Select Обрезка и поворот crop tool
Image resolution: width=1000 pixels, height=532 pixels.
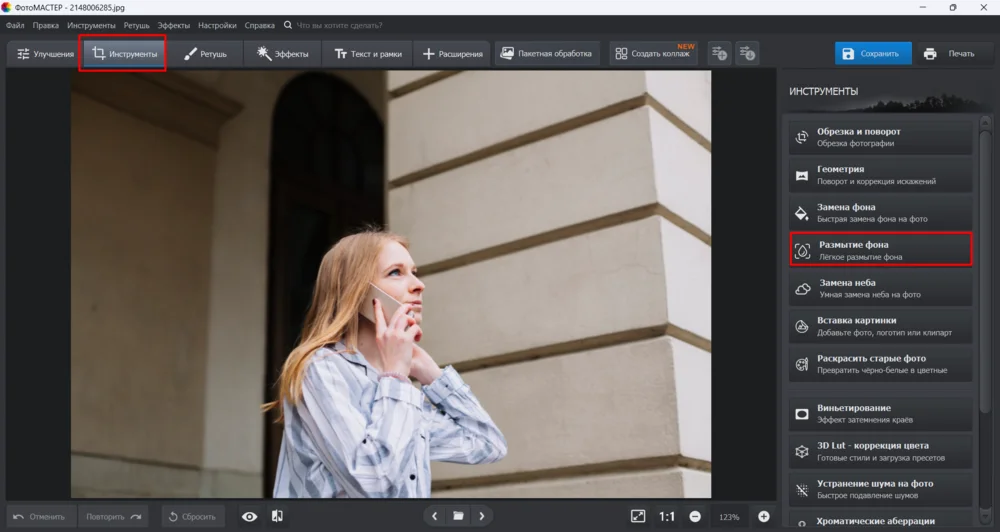coord(880,137)
